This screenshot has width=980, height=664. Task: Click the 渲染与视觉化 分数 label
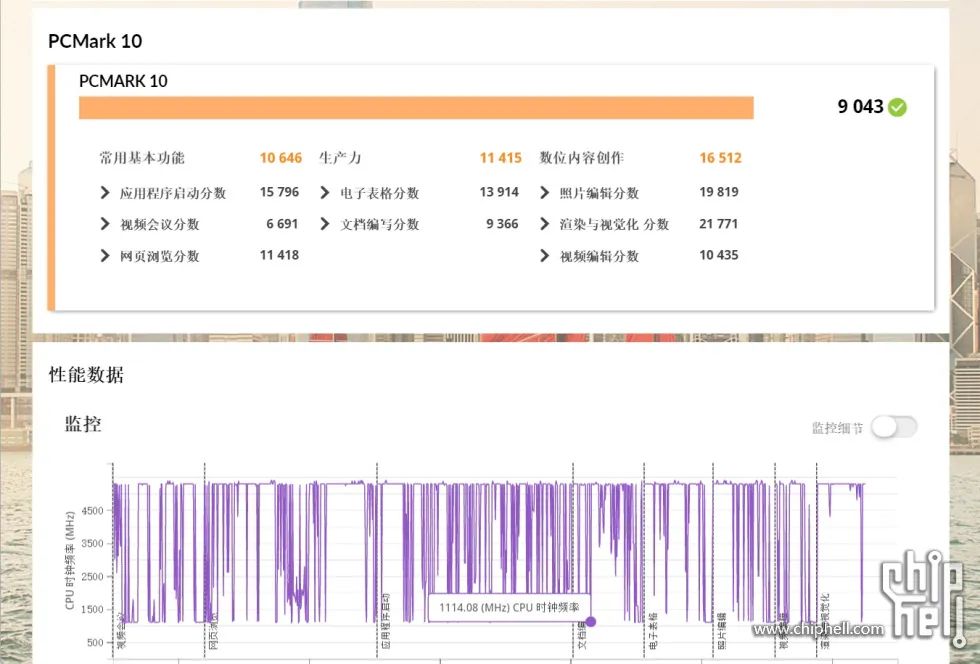click(x=614, y=224)
